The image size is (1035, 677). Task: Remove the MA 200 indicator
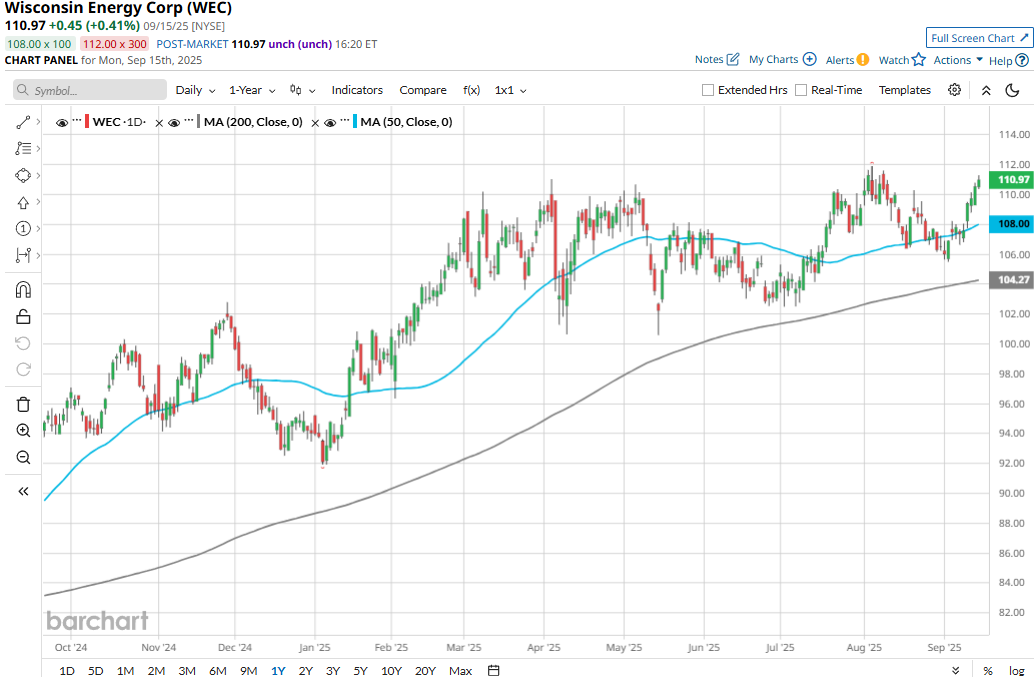316,123
